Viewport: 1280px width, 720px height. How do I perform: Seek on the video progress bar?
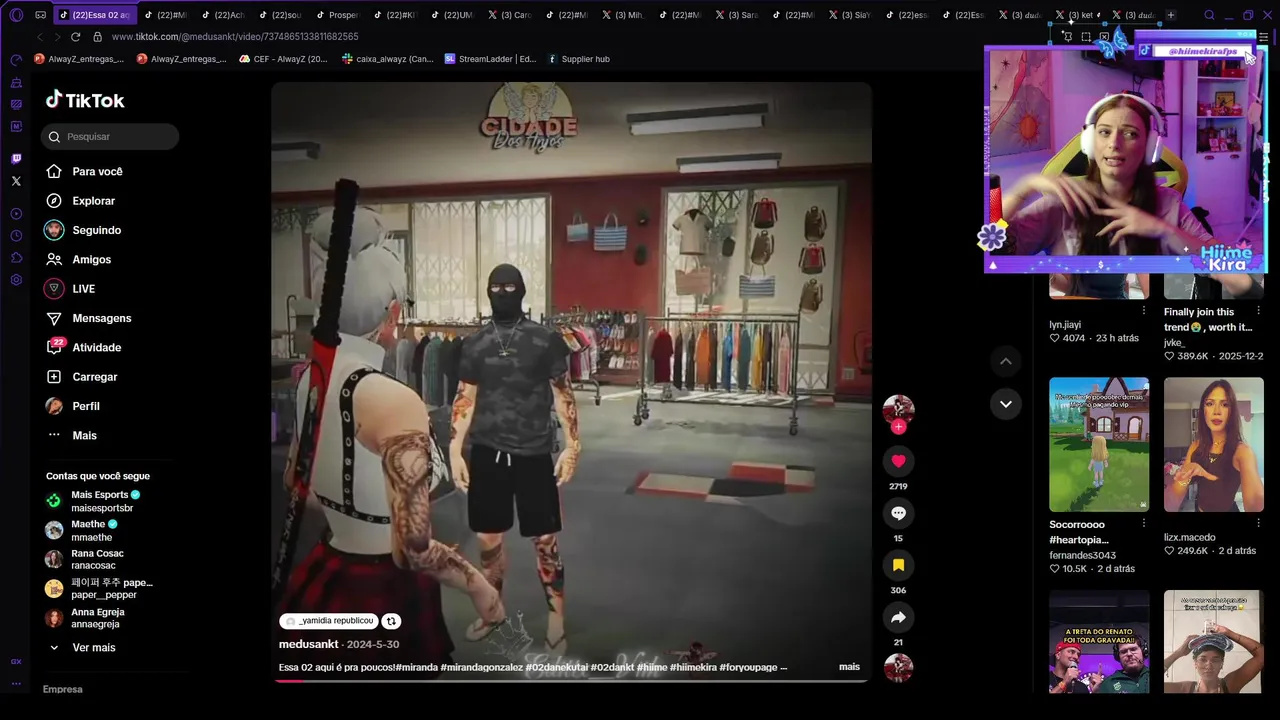[x=571, y=681]
